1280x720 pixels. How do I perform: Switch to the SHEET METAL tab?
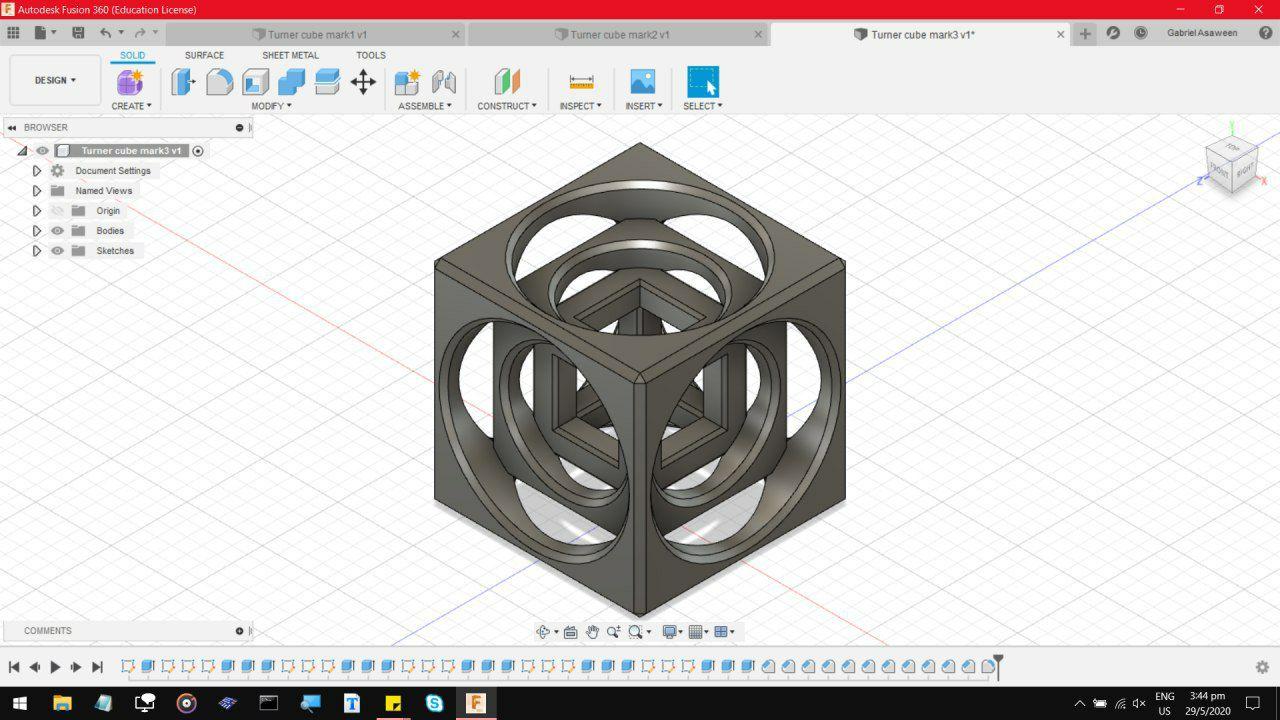[x=290, y=56]
